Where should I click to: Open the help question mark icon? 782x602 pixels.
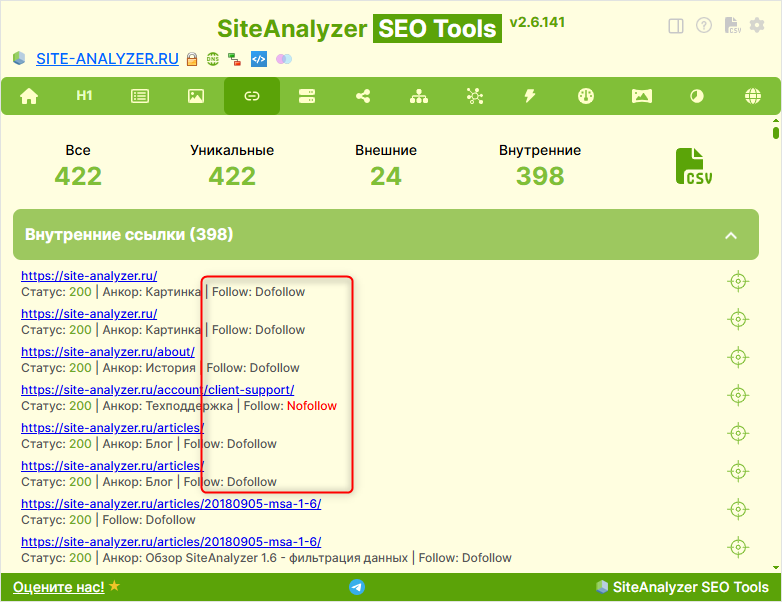tap(704, 25)
